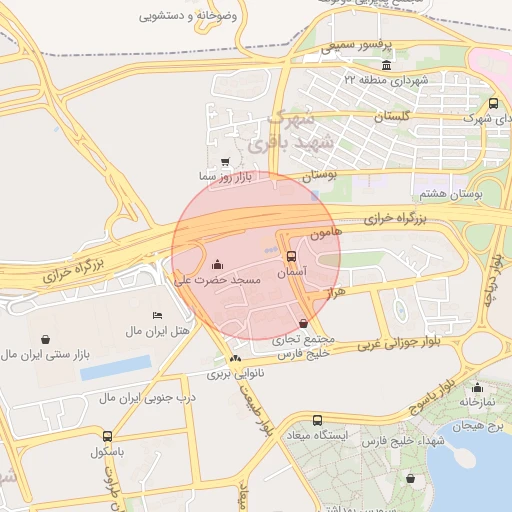Click the نانوایی بربری bakery icon
Viewport: 512px width, 512px height.
coord(235,359)
